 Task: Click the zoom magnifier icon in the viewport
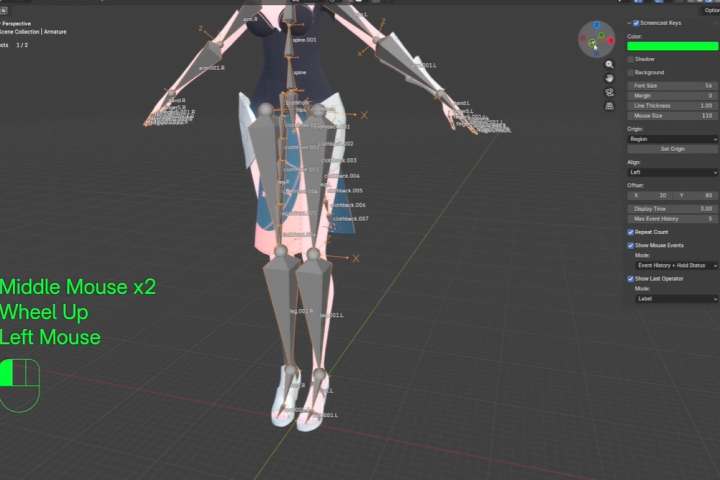tap(609, 65)
